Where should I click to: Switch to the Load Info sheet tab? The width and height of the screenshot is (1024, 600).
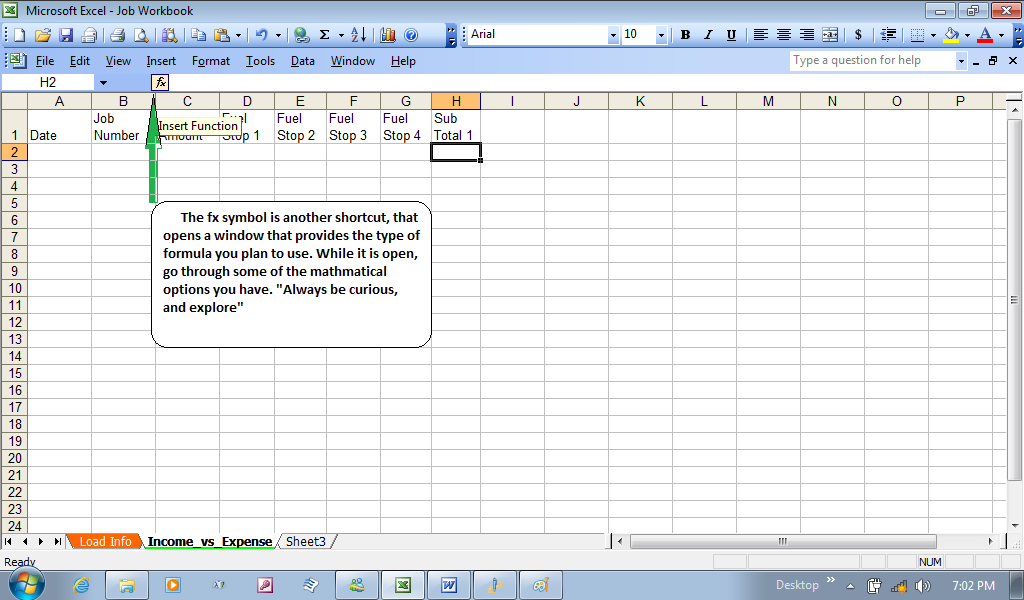coord(105,541)
